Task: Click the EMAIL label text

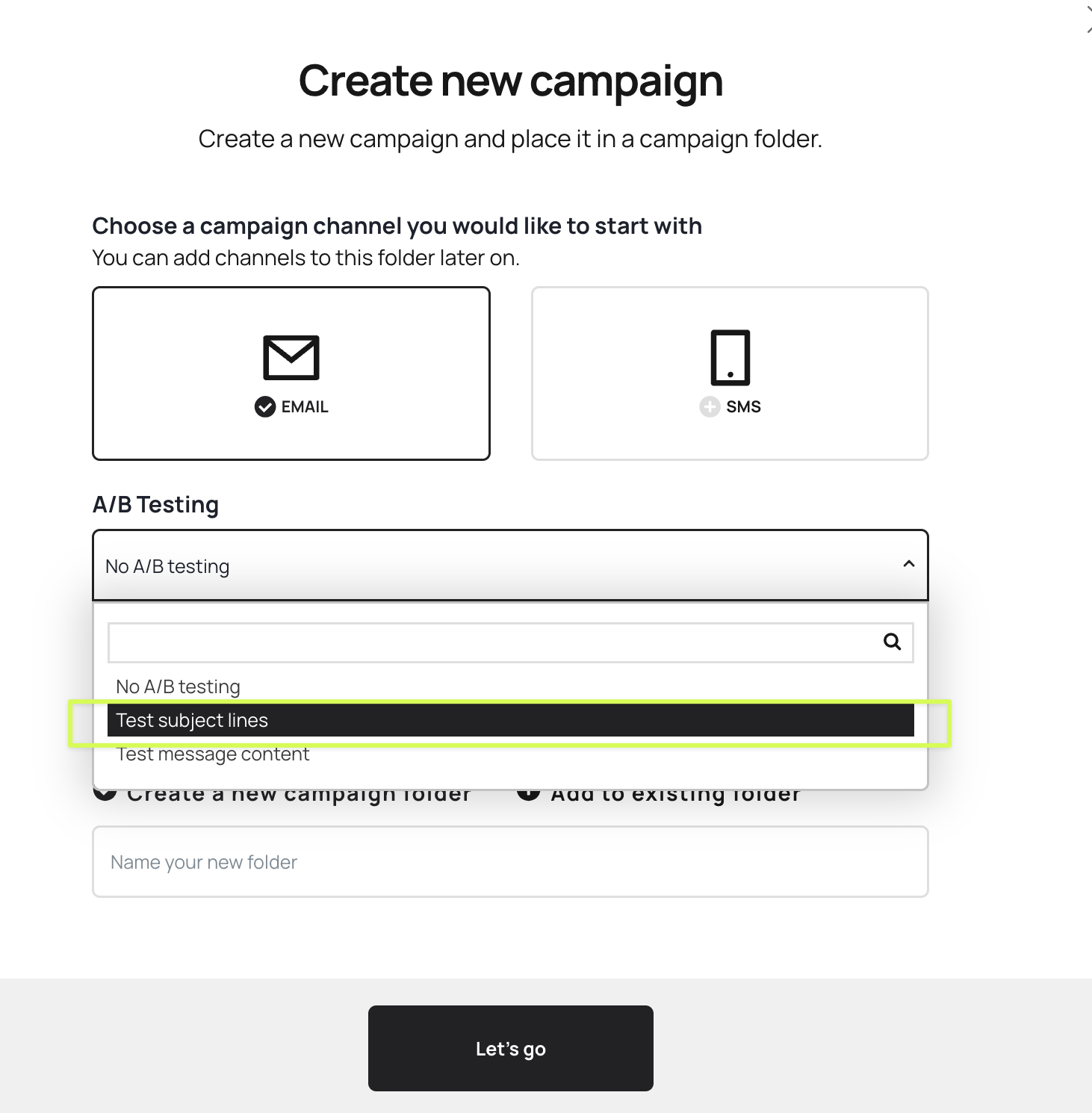Action: [305, 407]
